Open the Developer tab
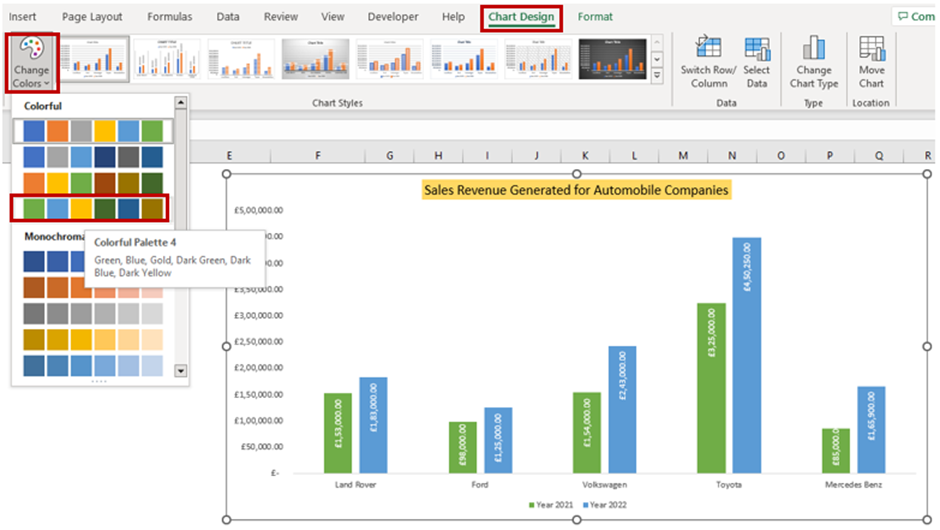This screenshot has width=940, height=530. pos(393,17)
